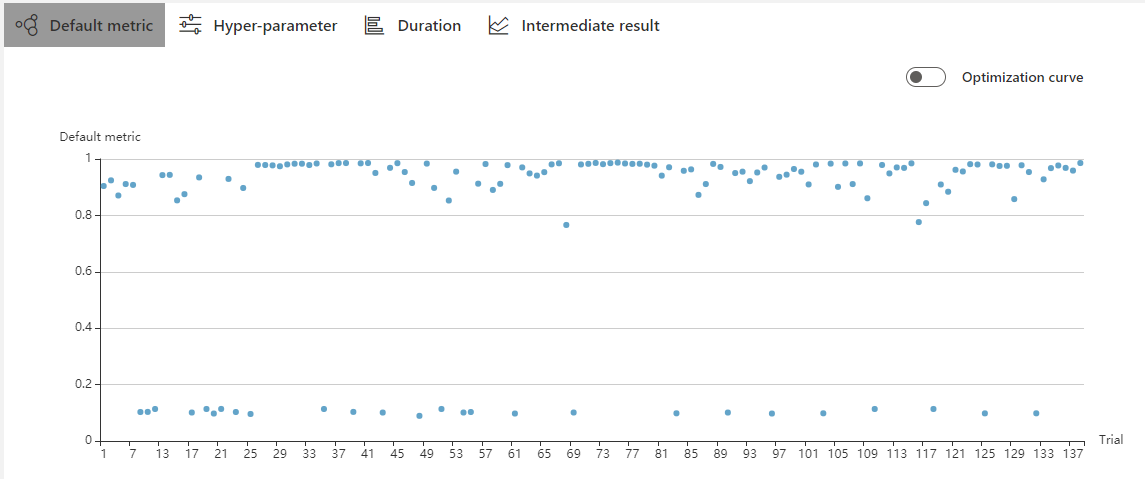This screenshot has width=1145, height=479.
Task: Click the x-axis tick label 101
Action: 808,454
